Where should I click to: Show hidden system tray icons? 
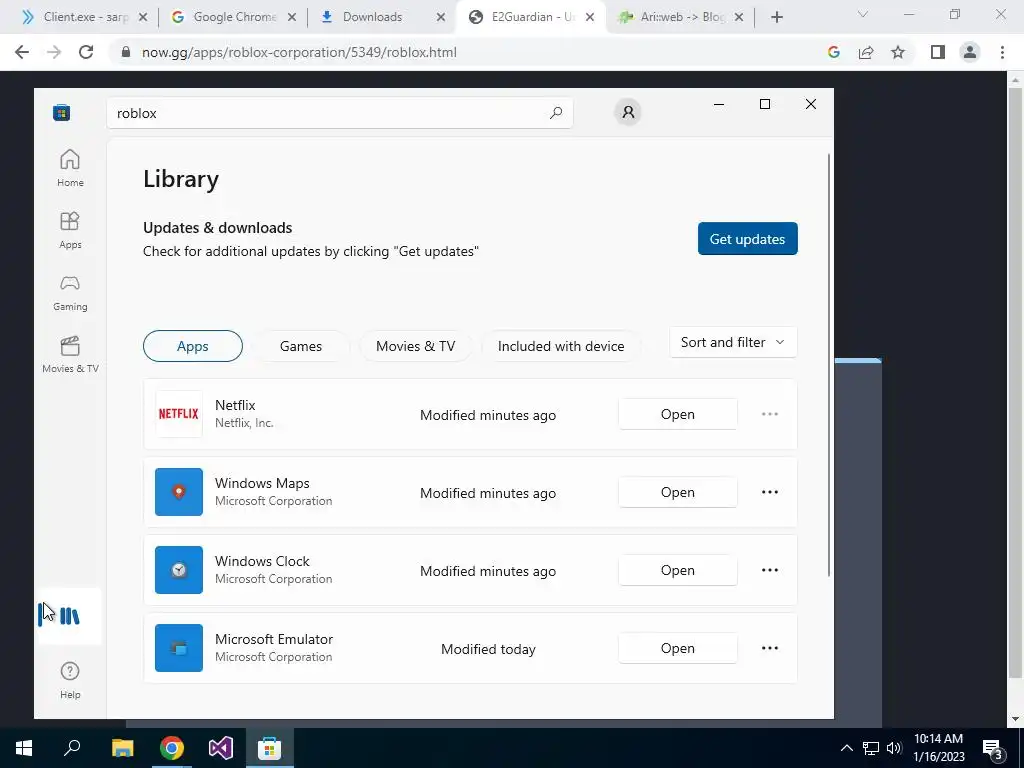coord(846,748)
